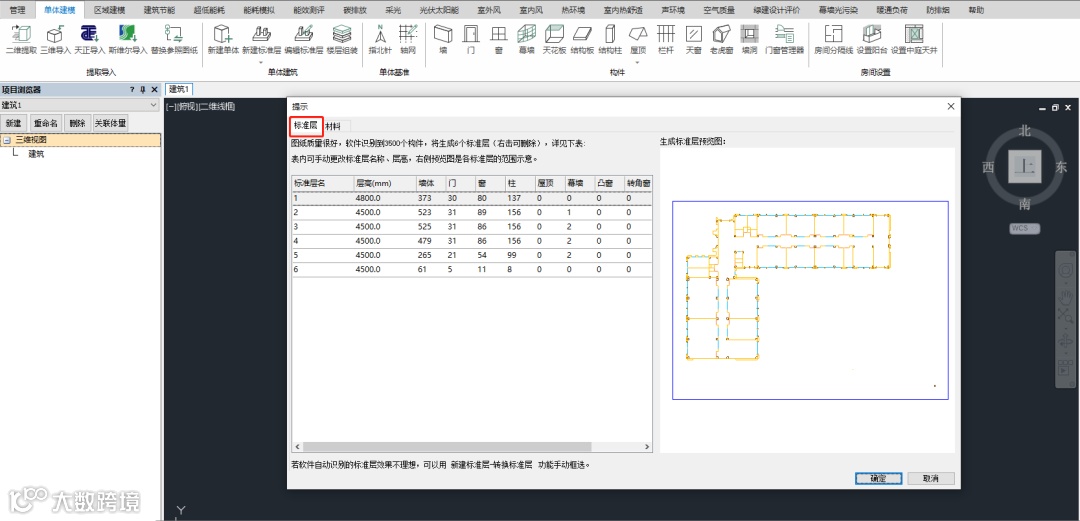Click the 4800.0 floor height cell
The width and height of the screenshot is (1080, 521).
coord(384,198)
